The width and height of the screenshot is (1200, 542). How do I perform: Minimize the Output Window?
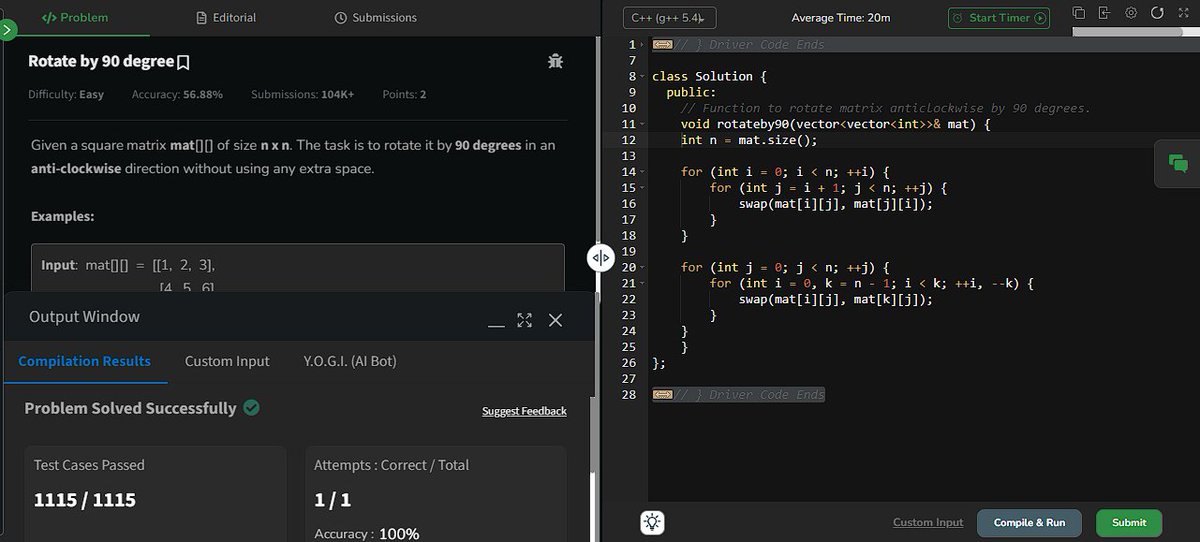point(497,325)
